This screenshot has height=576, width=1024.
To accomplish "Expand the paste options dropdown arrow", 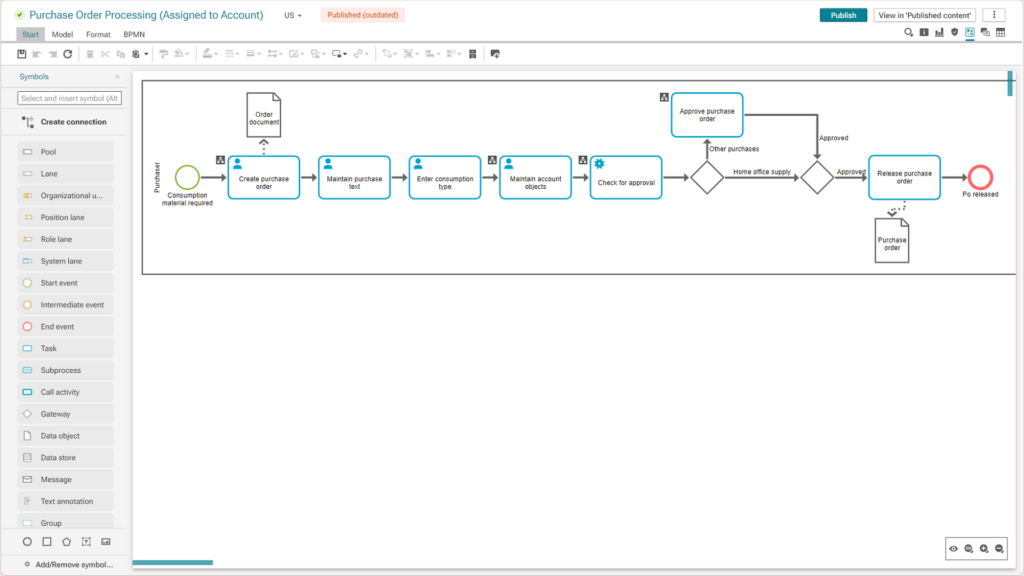I will pyautogui.click(x=146, y=54).
